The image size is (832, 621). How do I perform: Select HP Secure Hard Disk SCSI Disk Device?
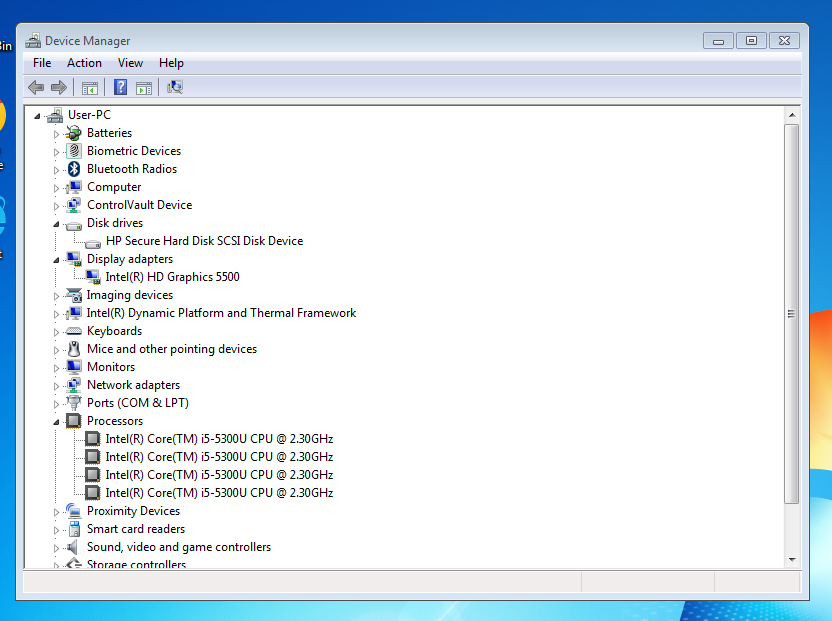204,241
